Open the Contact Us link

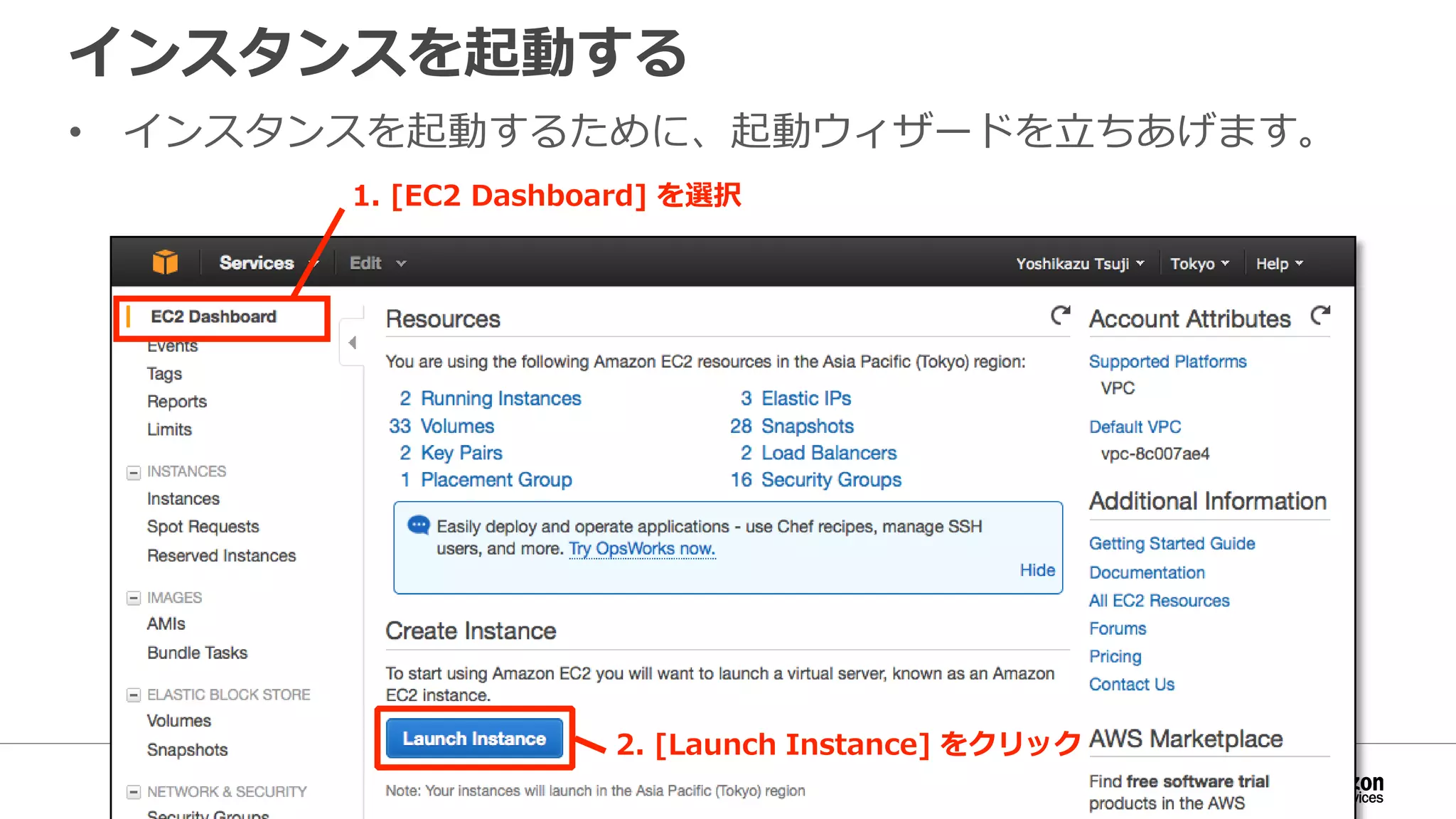click(1131, 684)
